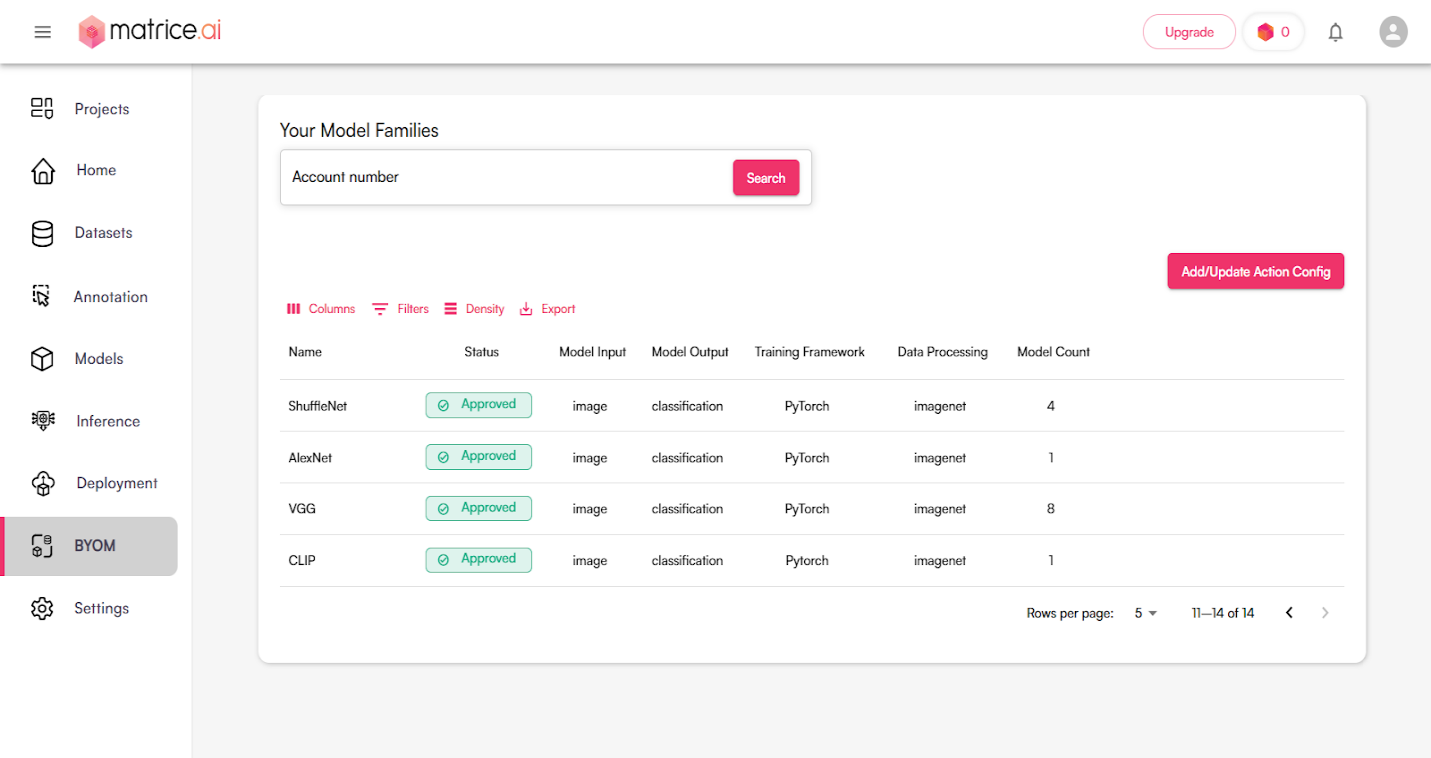This screenshot has width=1431, height=758.
Task: Click the Annotation cursor icon
Action: coord(41,296)
